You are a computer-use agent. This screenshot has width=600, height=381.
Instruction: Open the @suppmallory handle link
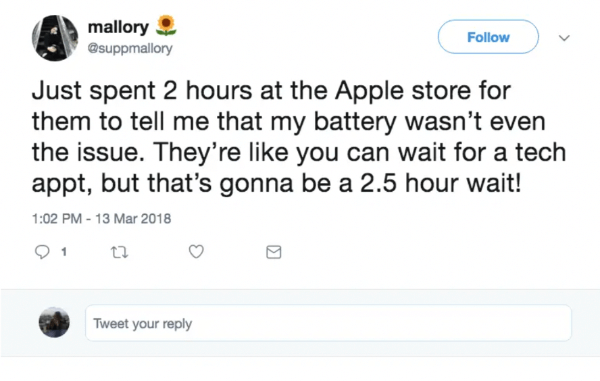pos(130,49)
